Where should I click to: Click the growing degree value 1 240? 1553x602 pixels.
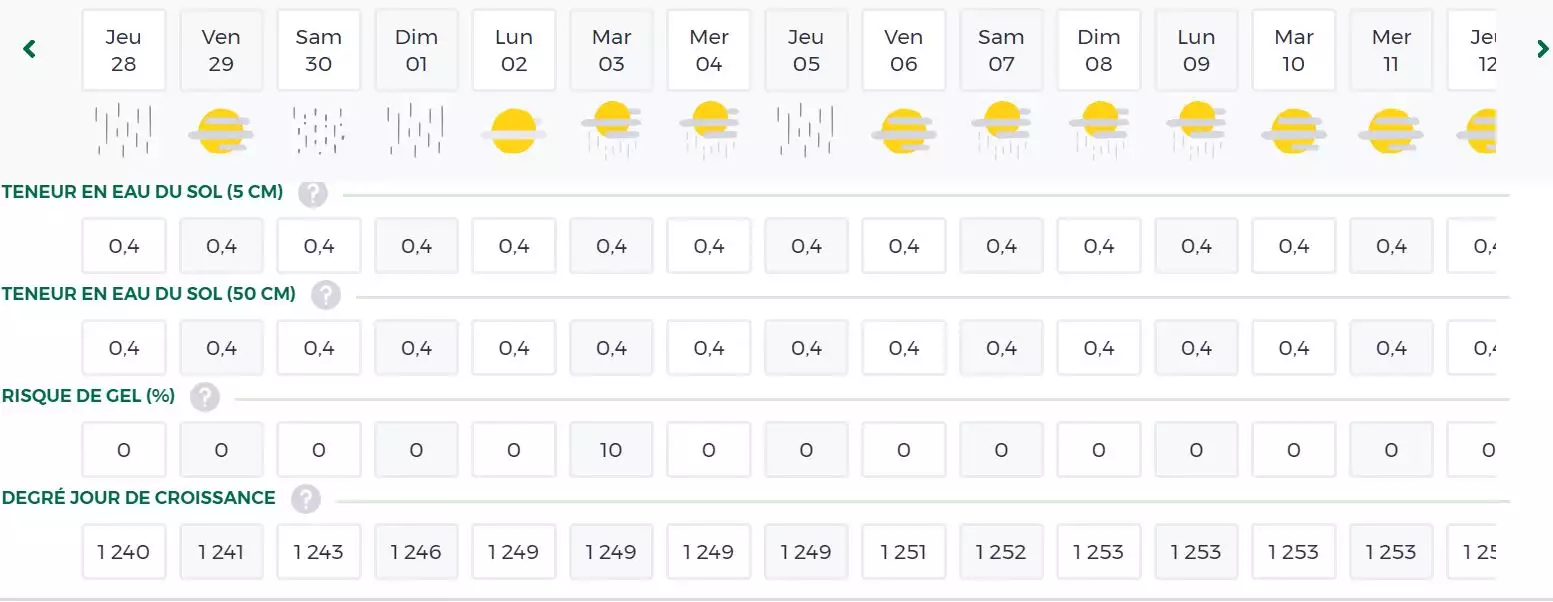coord(124,552)
